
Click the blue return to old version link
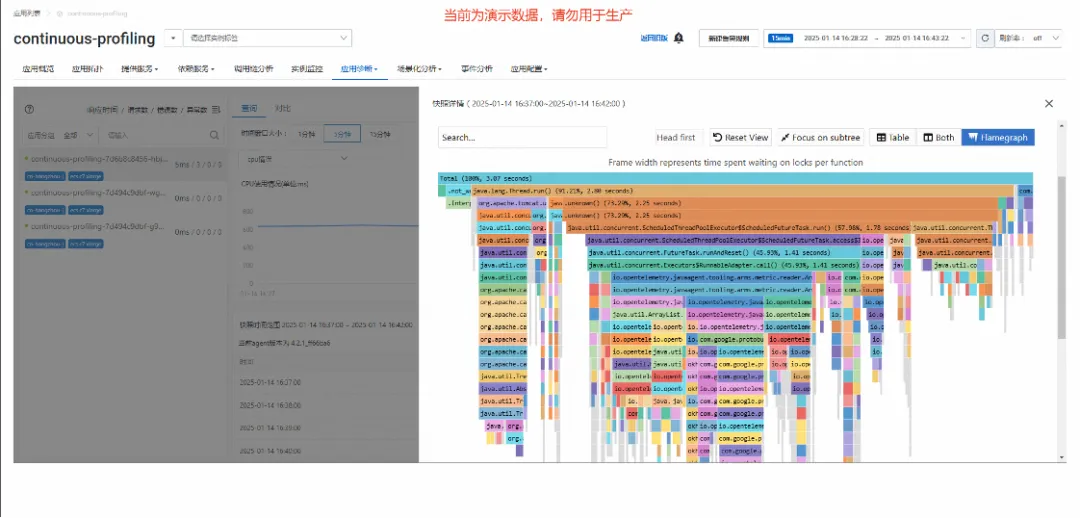tap(654, 39)
